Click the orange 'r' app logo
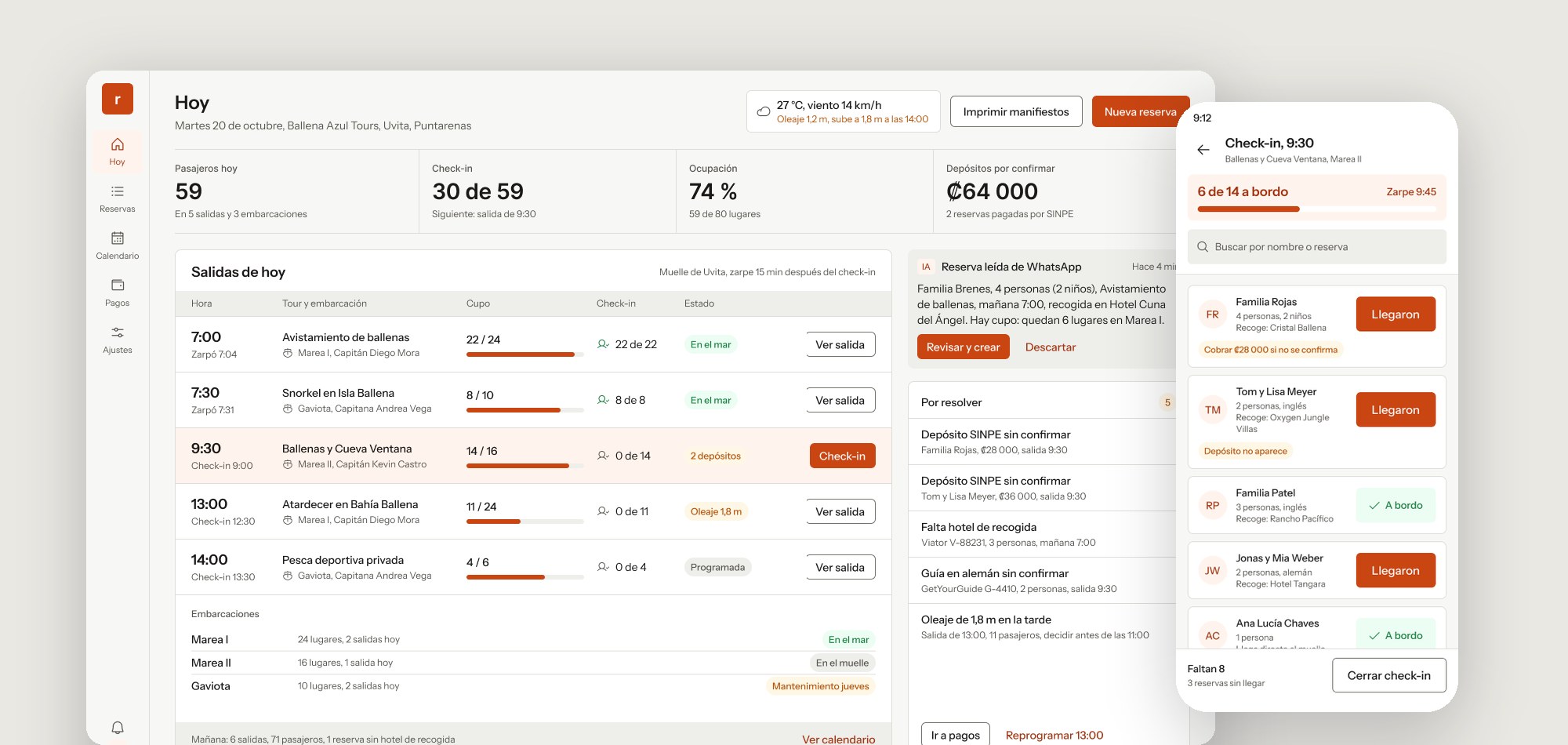This screenshot has height=745, width=1568. point(118,99)
